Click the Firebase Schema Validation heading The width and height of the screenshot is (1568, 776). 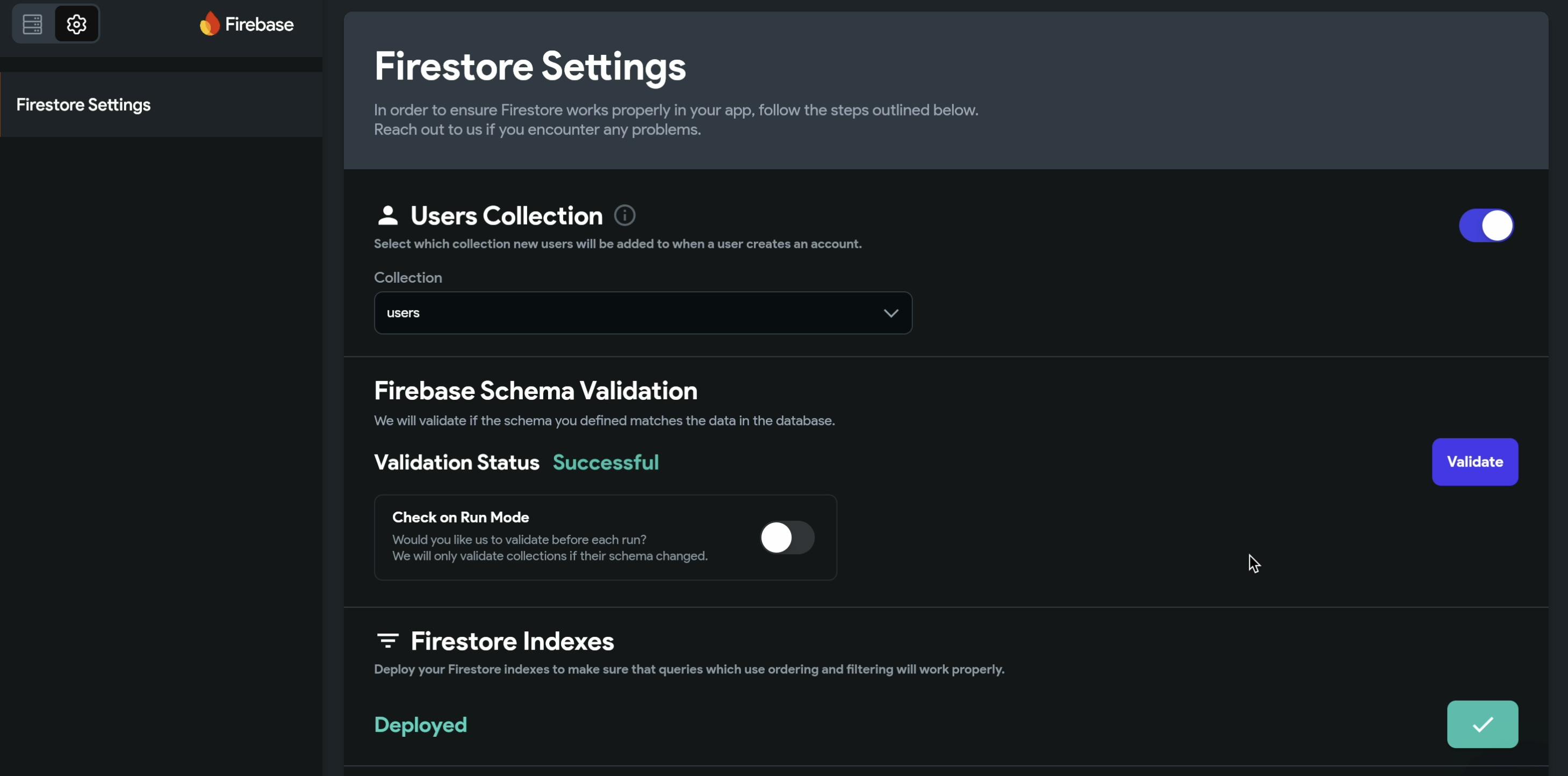click(x=535, y=391)
